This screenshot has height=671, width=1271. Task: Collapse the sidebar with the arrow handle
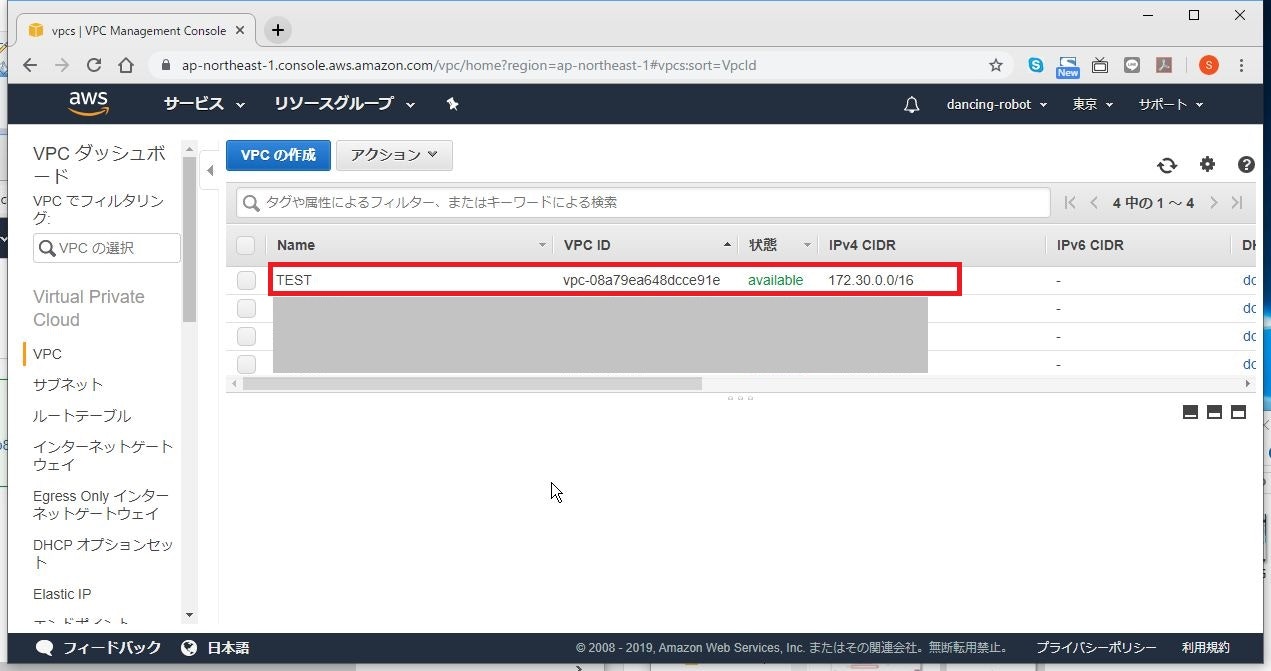click(210, 171)
